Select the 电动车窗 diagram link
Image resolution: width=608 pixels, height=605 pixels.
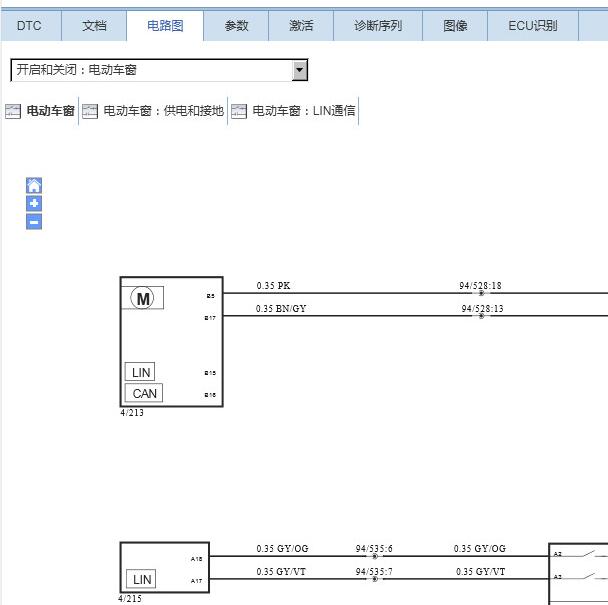click(x=50, y=111)
